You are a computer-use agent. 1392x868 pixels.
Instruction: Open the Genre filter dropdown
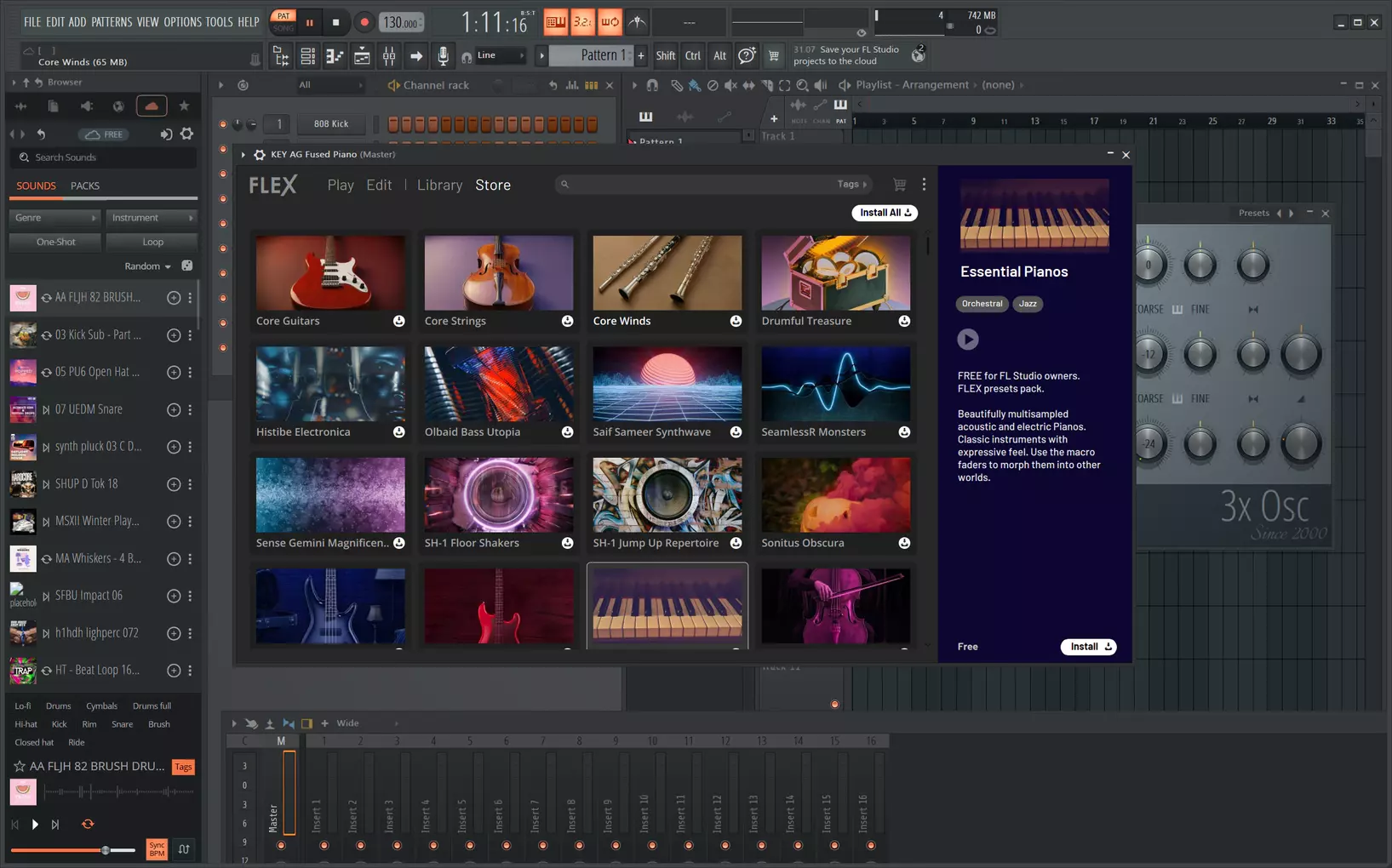coord(54,218)
